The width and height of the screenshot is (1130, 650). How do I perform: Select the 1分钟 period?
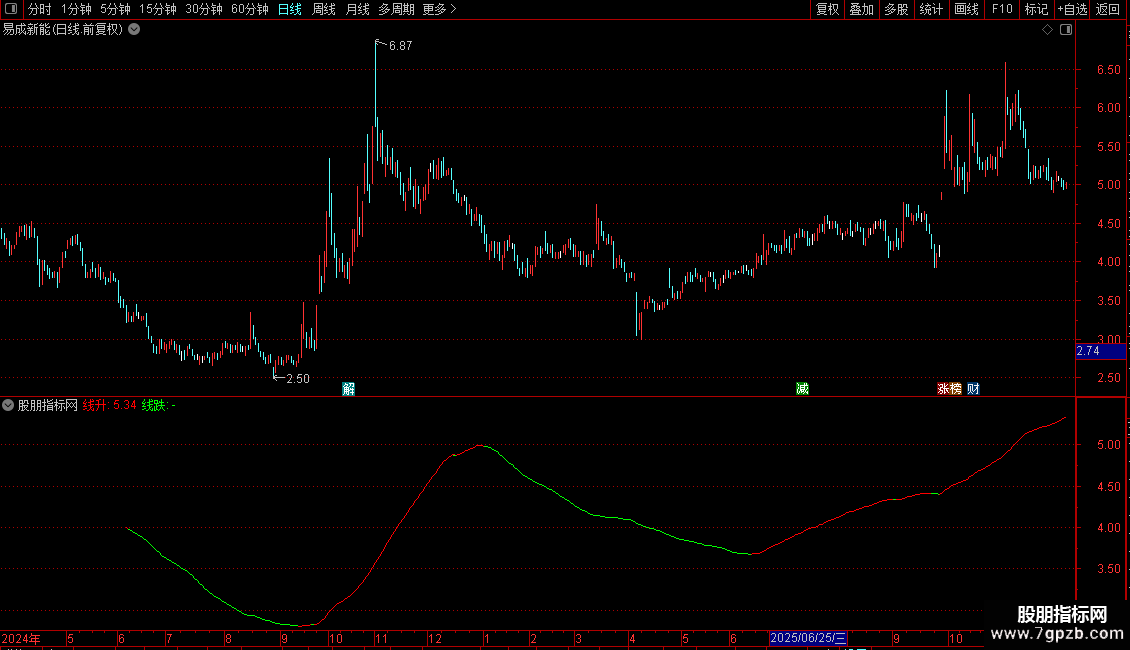point(76,9)
